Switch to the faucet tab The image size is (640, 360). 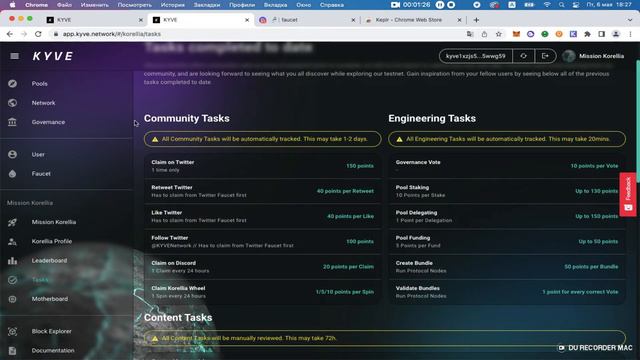click(x=306, y=20)
